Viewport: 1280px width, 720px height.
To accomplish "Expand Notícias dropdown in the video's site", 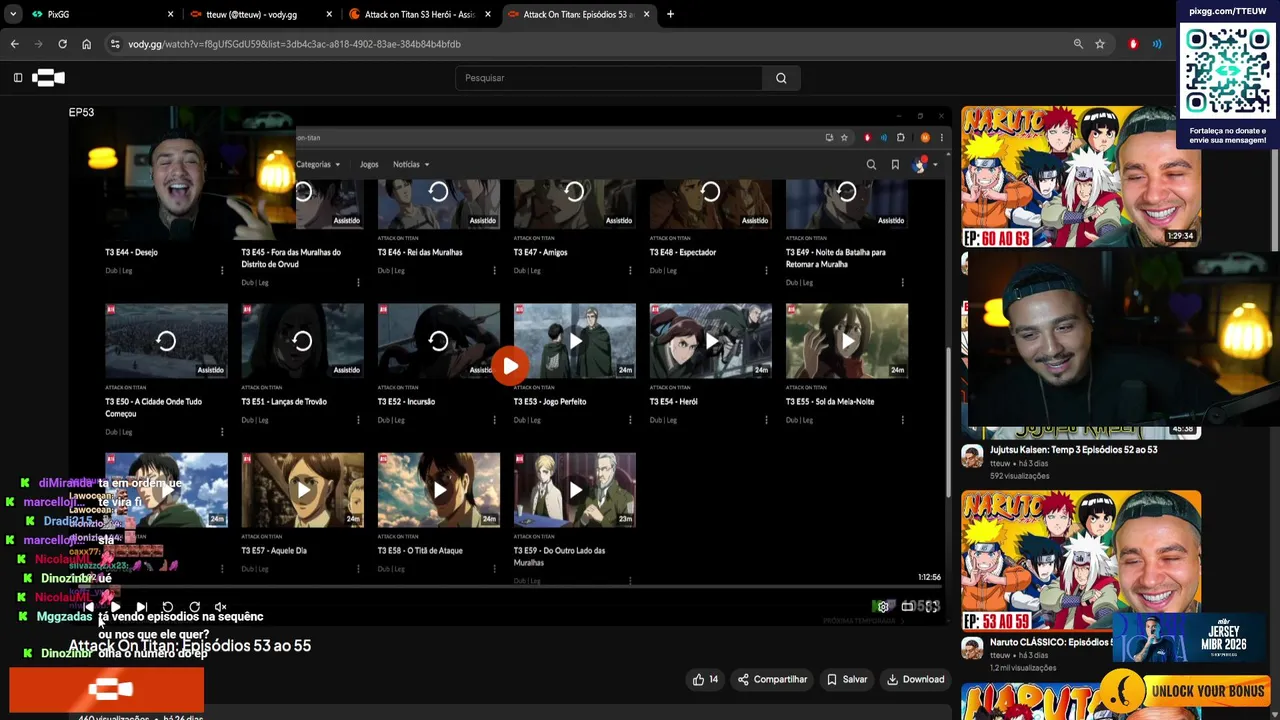I will click(411, 164).
